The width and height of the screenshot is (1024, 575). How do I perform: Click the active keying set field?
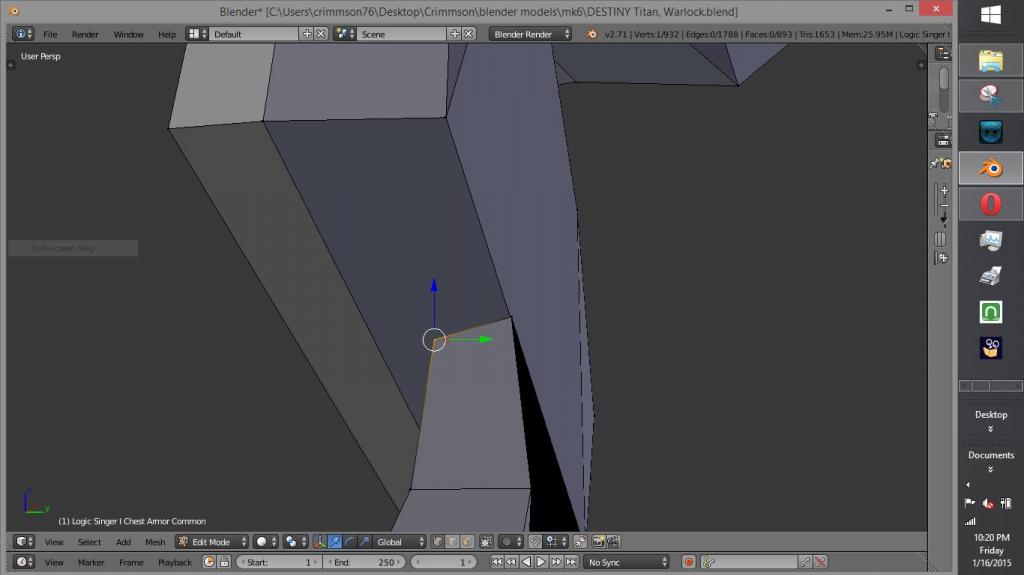click(x=749, y=562)
